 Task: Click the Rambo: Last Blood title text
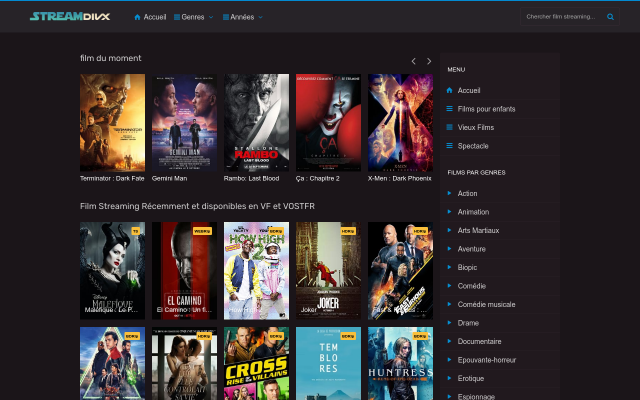tap(251, 178)
